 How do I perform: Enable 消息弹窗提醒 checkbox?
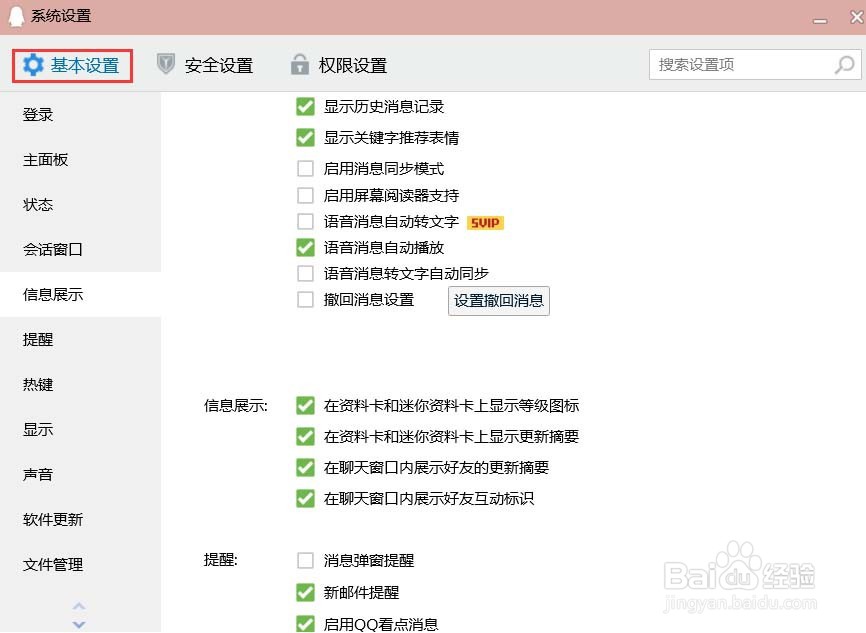click(305, 561)
